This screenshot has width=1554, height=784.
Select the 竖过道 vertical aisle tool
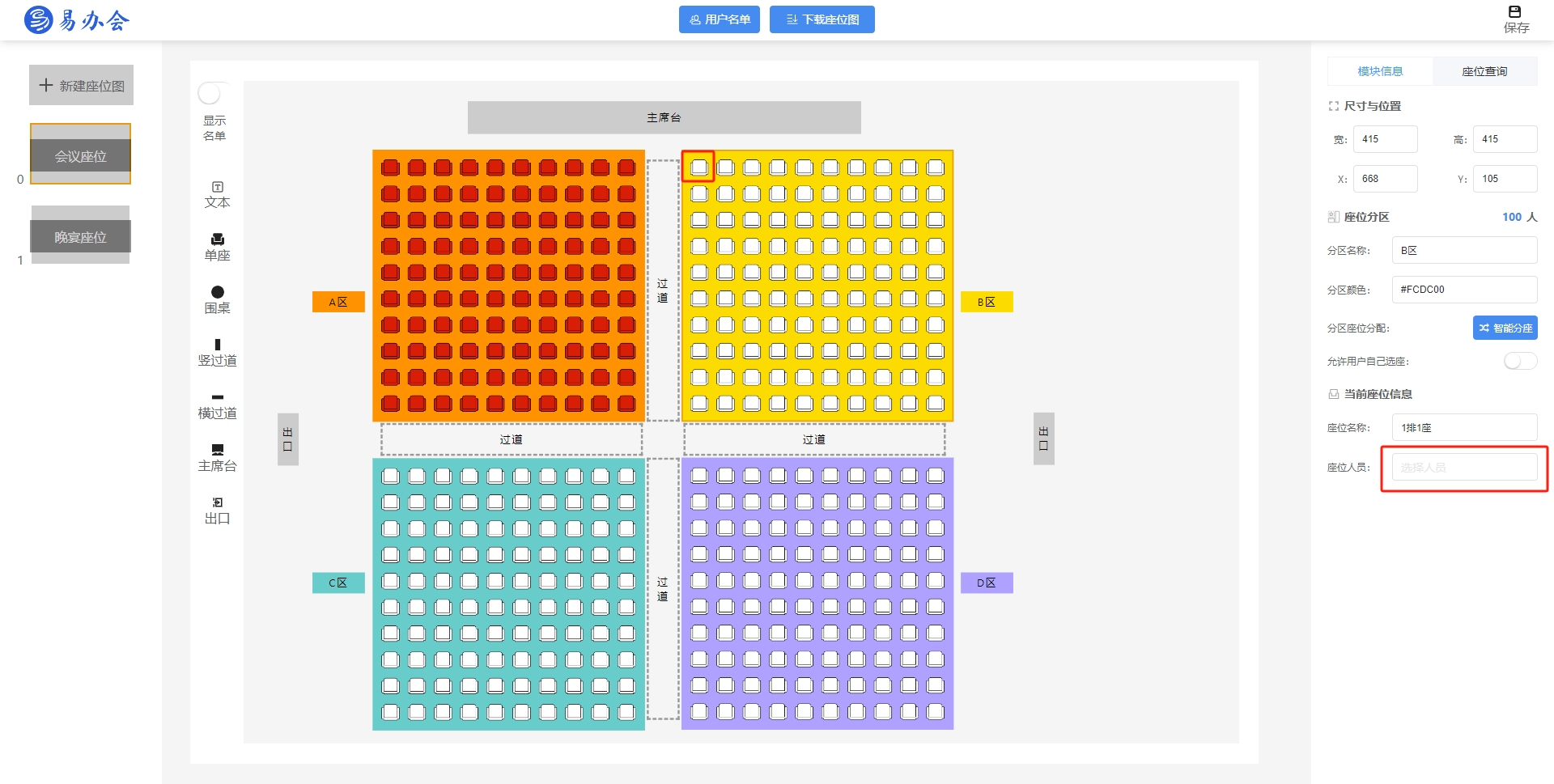coord(217,345)
